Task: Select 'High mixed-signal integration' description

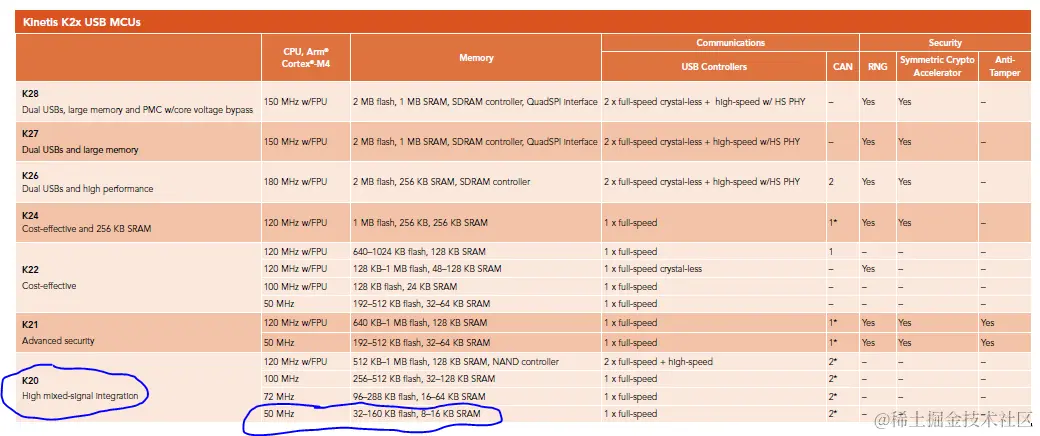Action: [x=80, y=396]
